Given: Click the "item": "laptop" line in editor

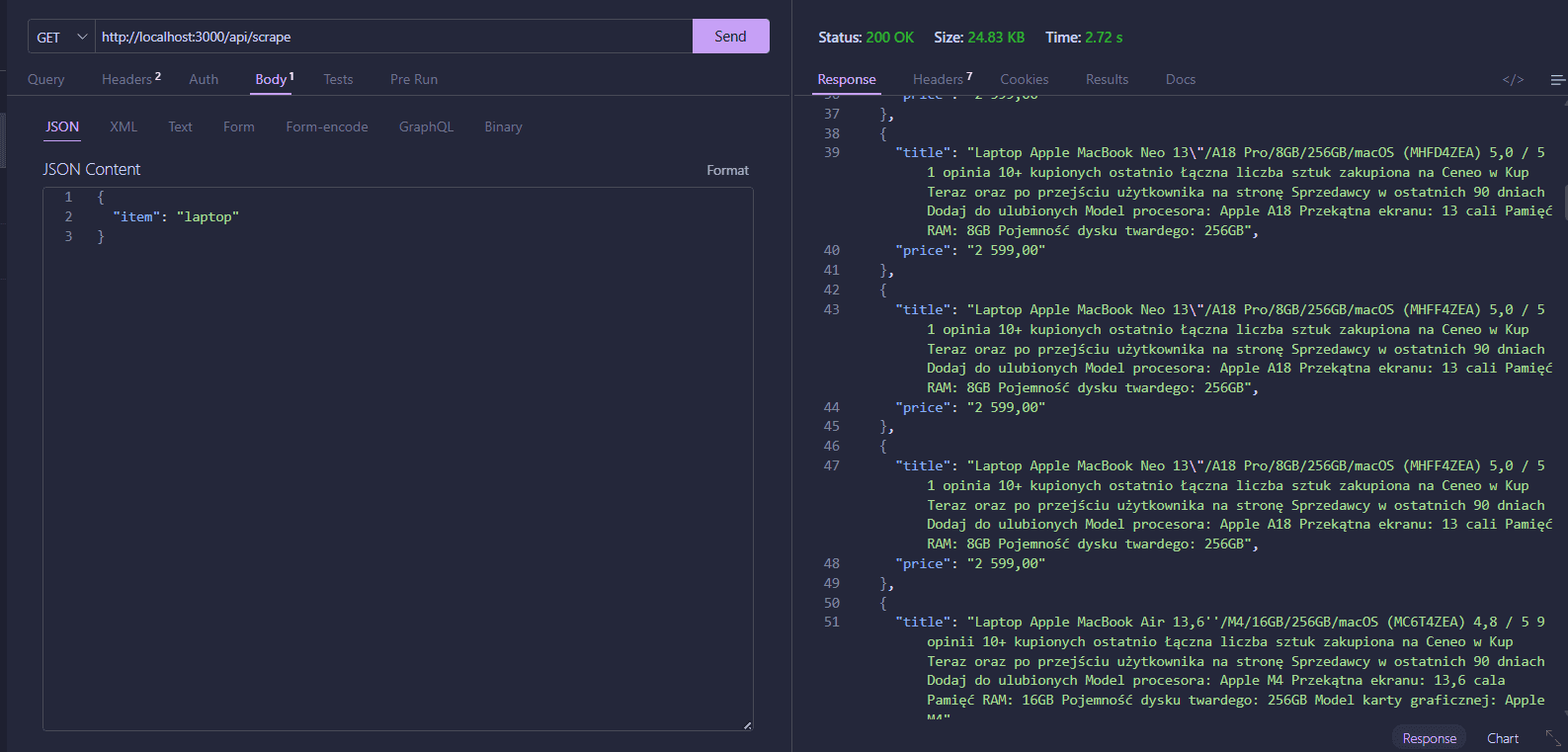Looking at the screenshot, I should (176, 216).
